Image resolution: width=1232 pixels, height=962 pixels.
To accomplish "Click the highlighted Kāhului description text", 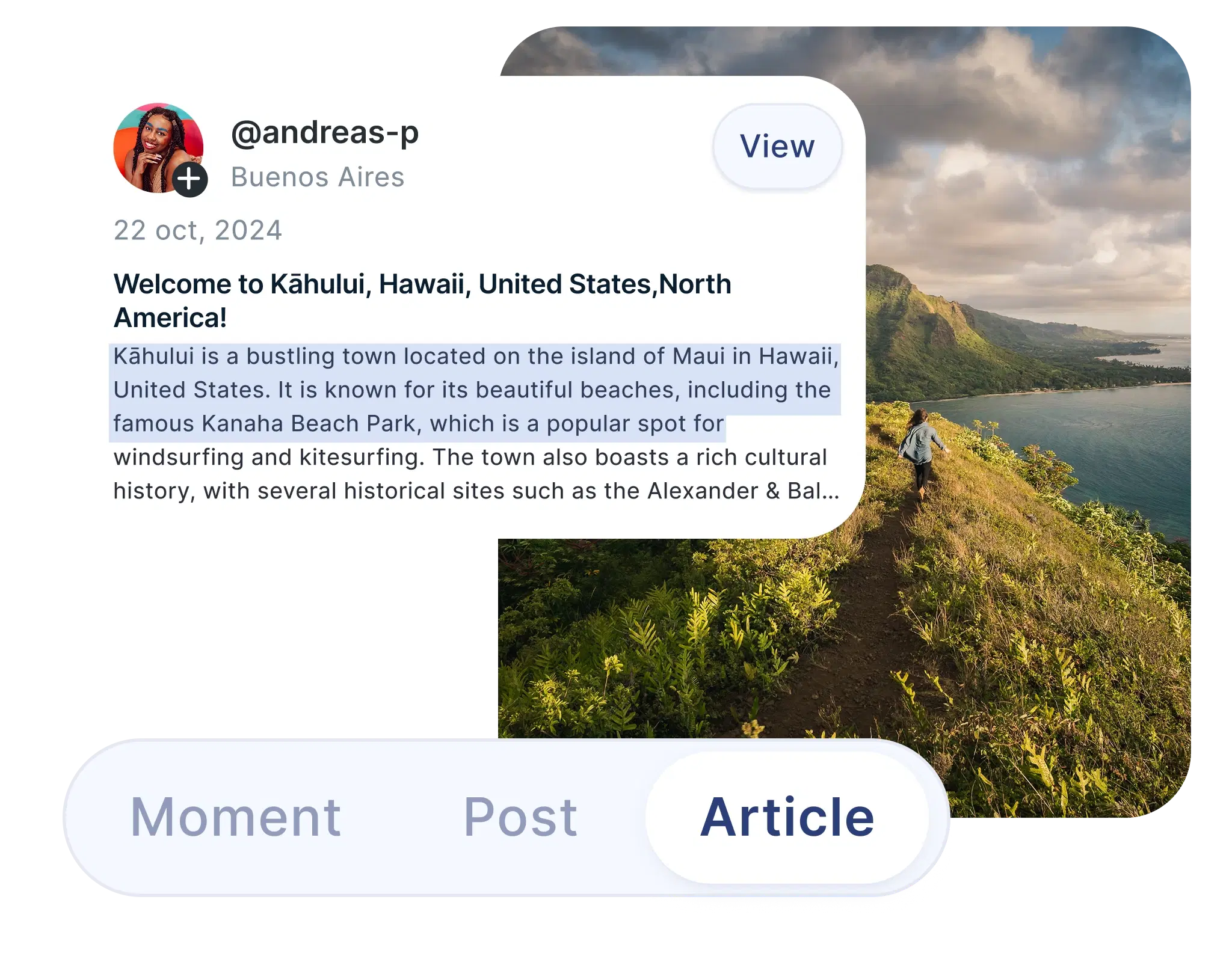I will click(475, 390).
